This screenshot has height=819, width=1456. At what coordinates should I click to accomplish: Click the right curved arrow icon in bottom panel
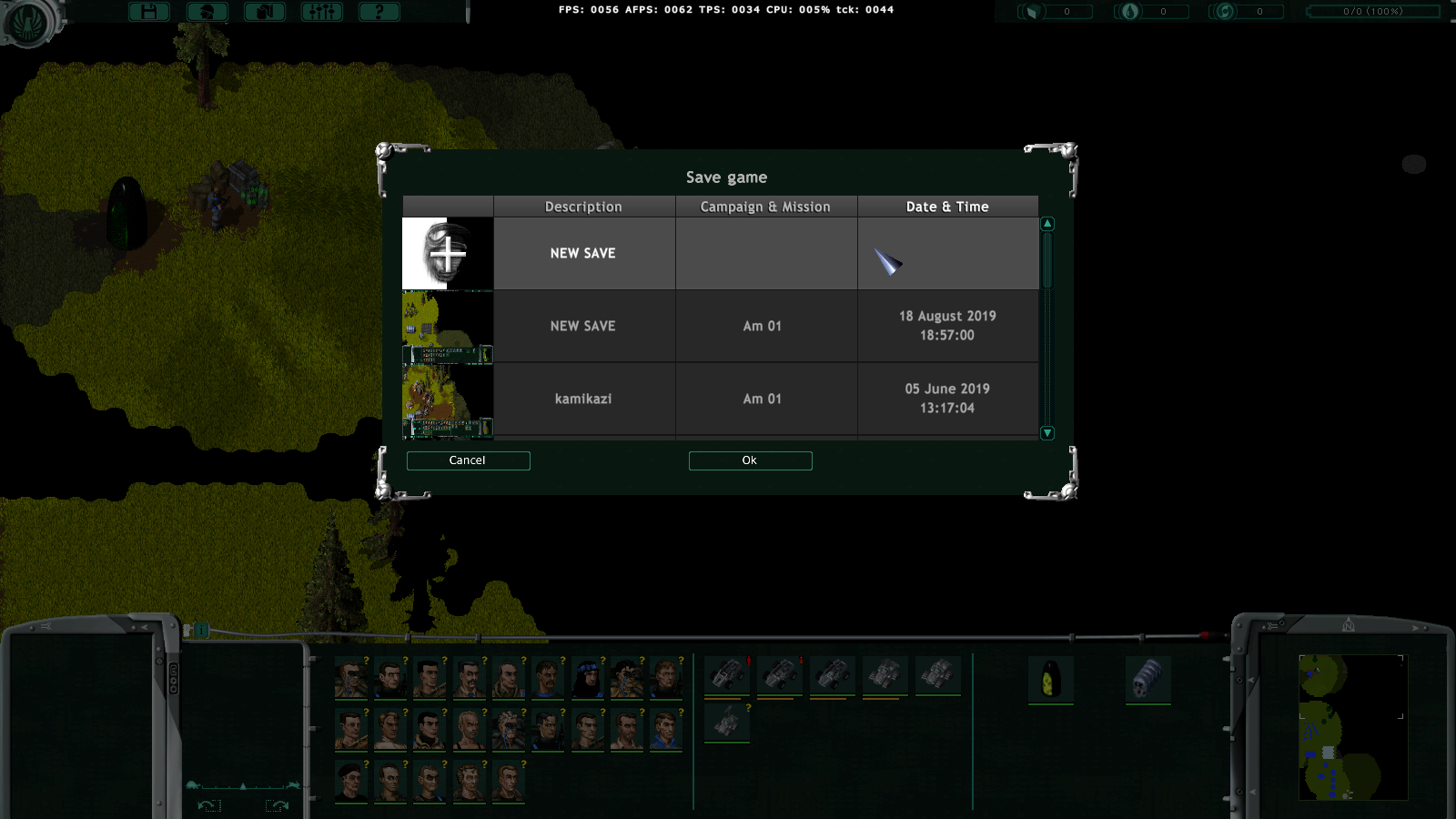point(278,805)
